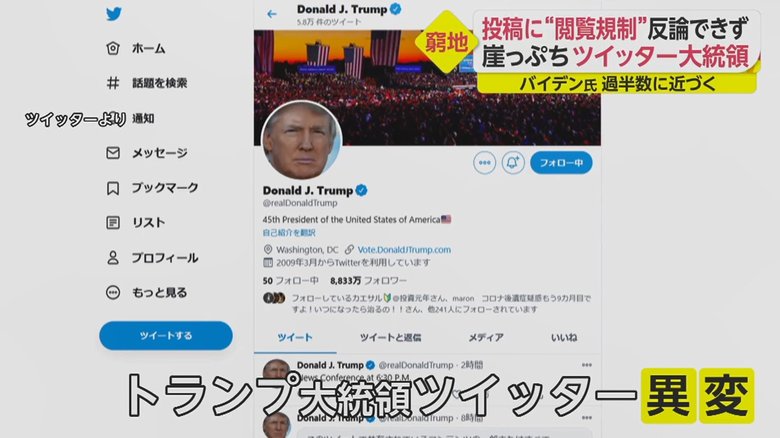Click the Twitter bird logo

coord(113,14)
